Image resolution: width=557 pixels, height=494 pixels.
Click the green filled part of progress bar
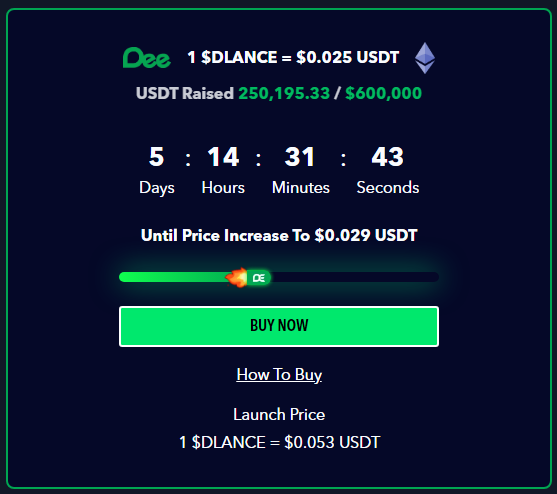(173, 277)
